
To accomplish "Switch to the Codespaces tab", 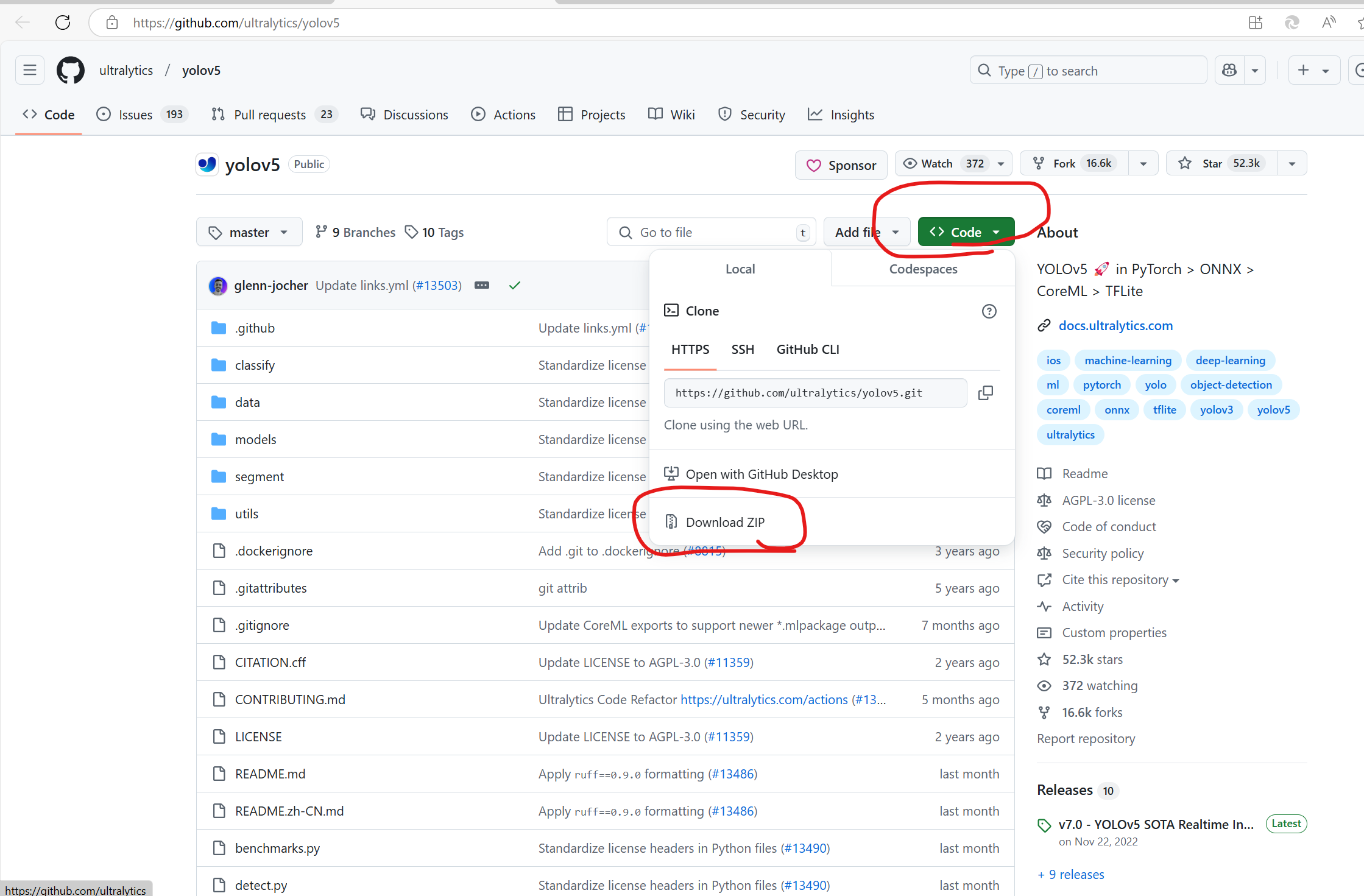I will click(922, 269).
